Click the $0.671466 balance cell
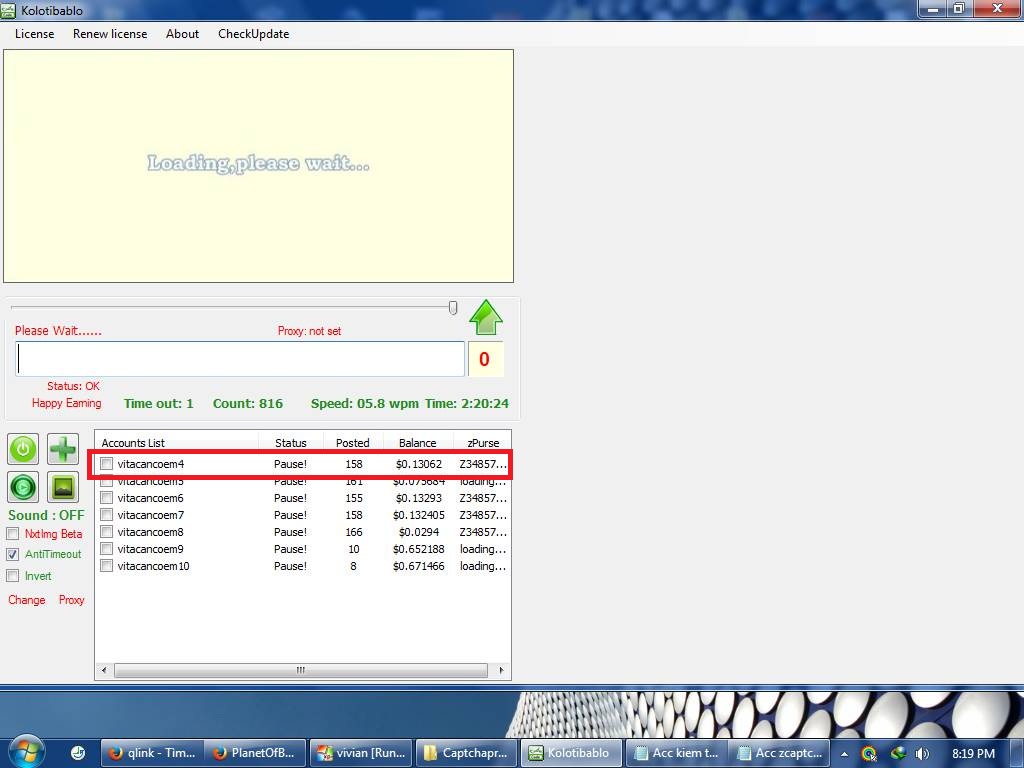 click(419, 566)
